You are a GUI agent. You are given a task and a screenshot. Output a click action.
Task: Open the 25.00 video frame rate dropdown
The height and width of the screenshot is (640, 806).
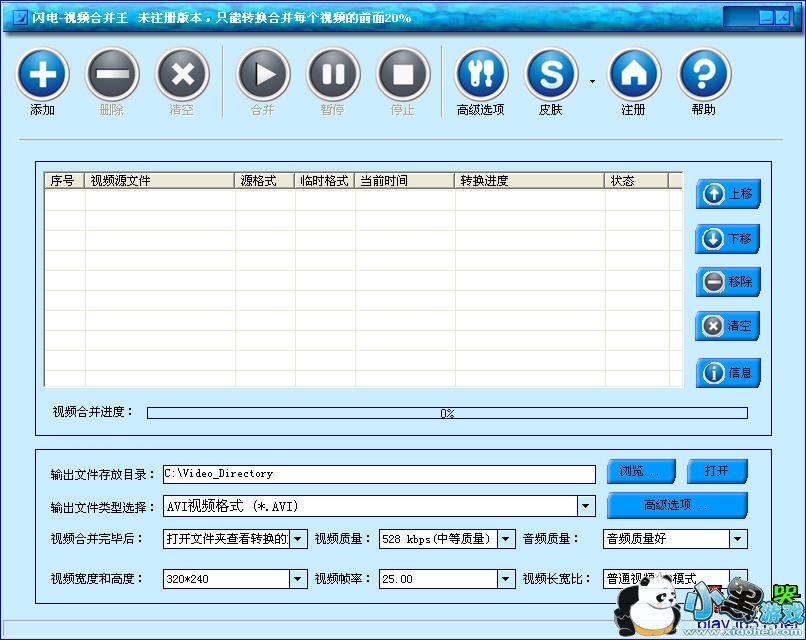[507, 579]
